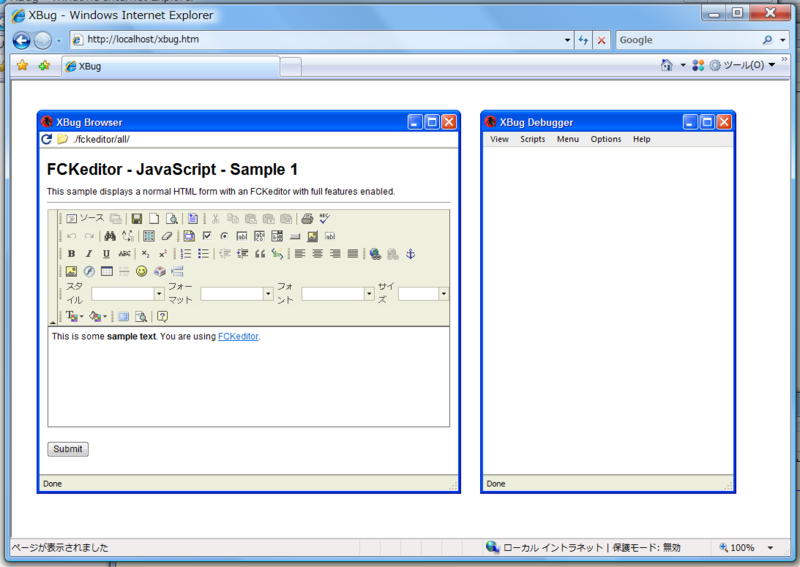Insert an image button form element
This screenshot has height=567, width=800.
(313, 236)
